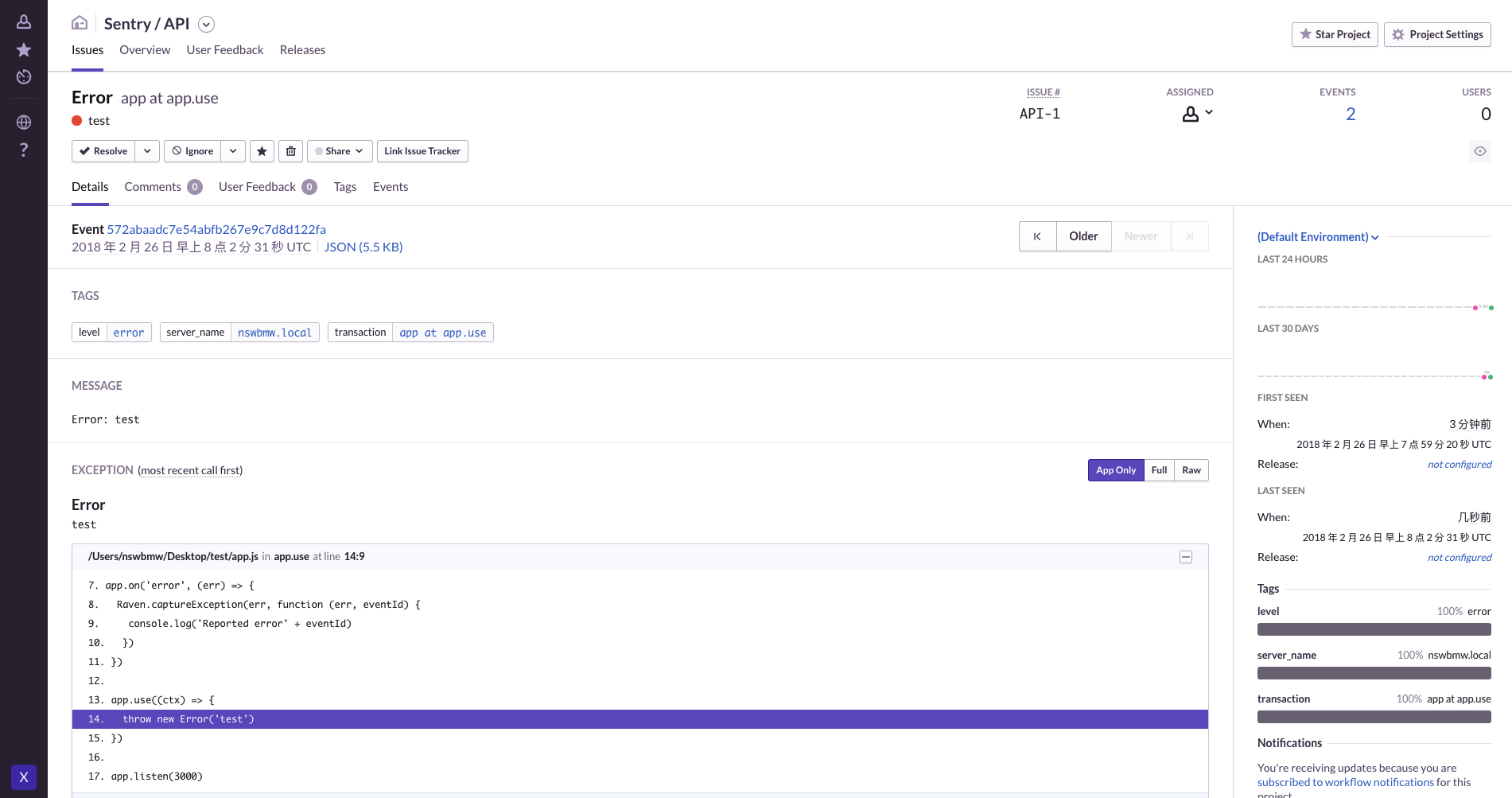Click the globe icon in the sidebar
The height and width of the screenshot is (798, 1512).
tap(24, 122)
